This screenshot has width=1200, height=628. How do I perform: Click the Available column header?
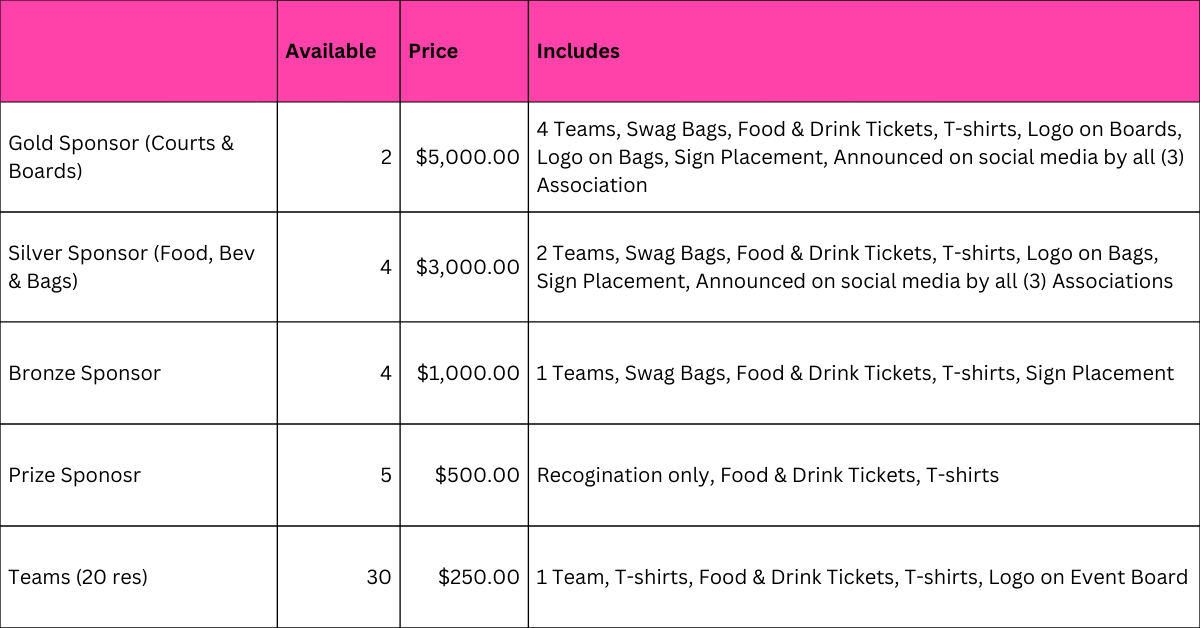330,51
